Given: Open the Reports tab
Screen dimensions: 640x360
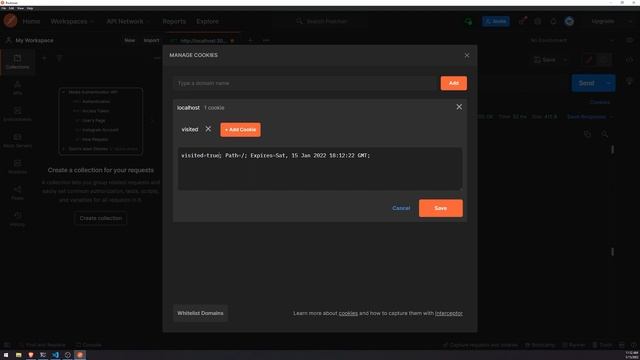Looking at the screenshot, I should [174, 21].
